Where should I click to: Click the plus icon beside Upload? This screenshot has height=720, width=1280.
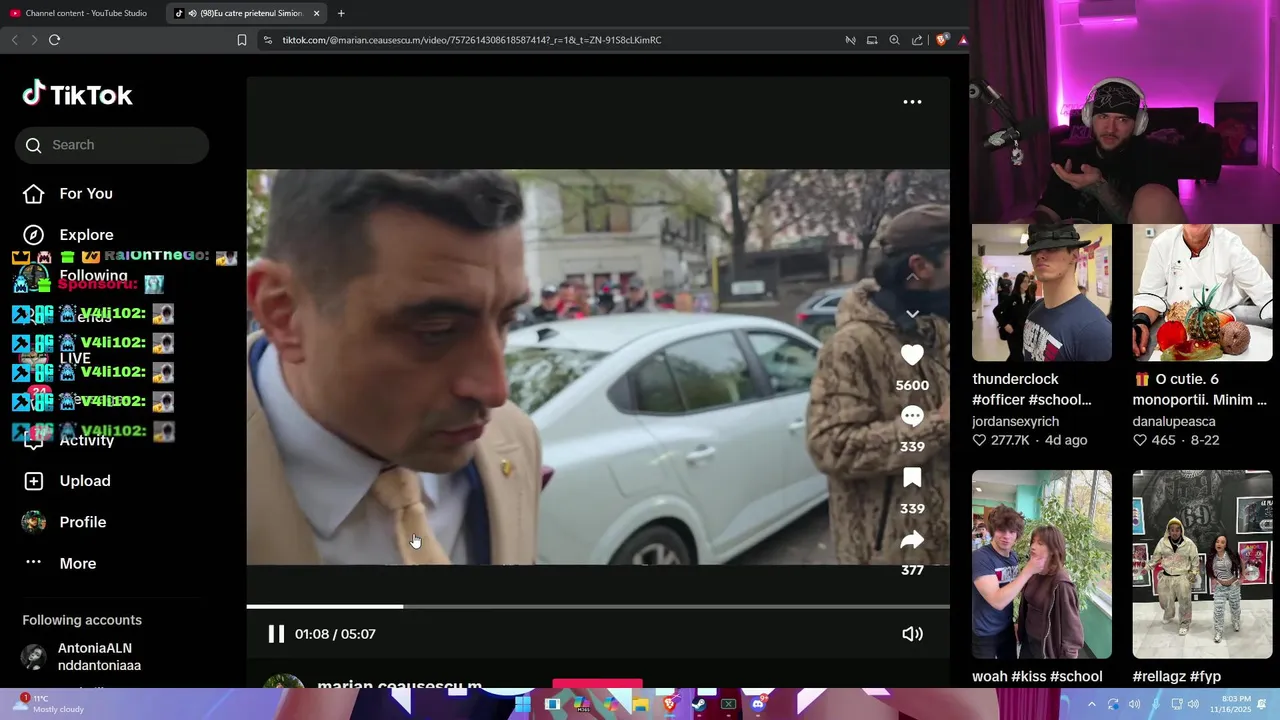(x=34, y=481)
